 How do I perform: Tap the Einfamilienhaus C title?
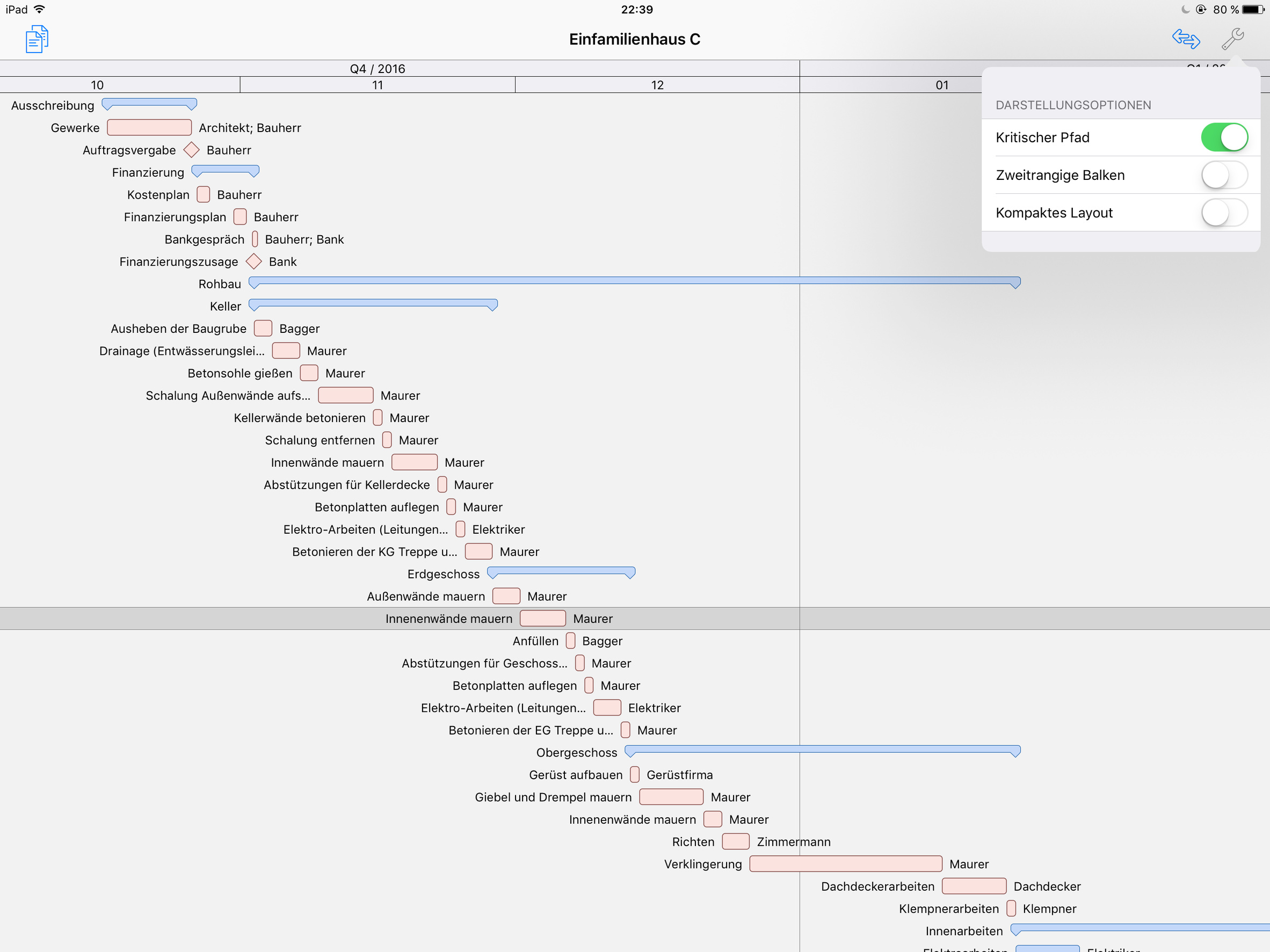coord(634,39)
